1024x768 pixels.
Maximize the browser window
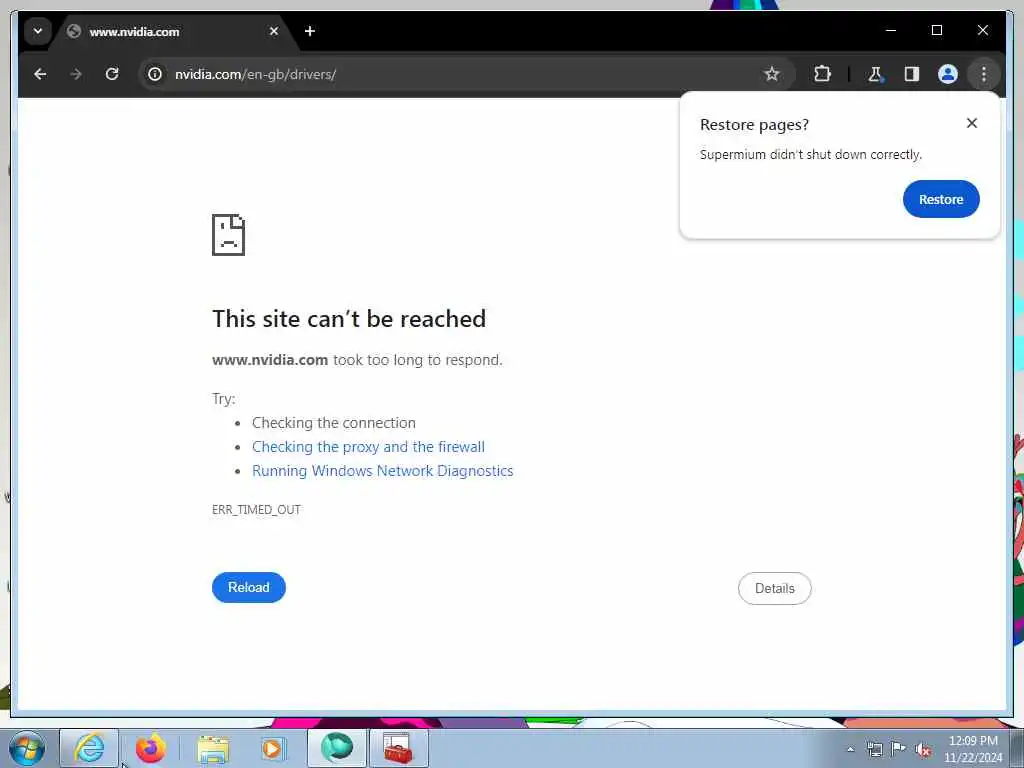pyautogui.click(x=936, y=31)
